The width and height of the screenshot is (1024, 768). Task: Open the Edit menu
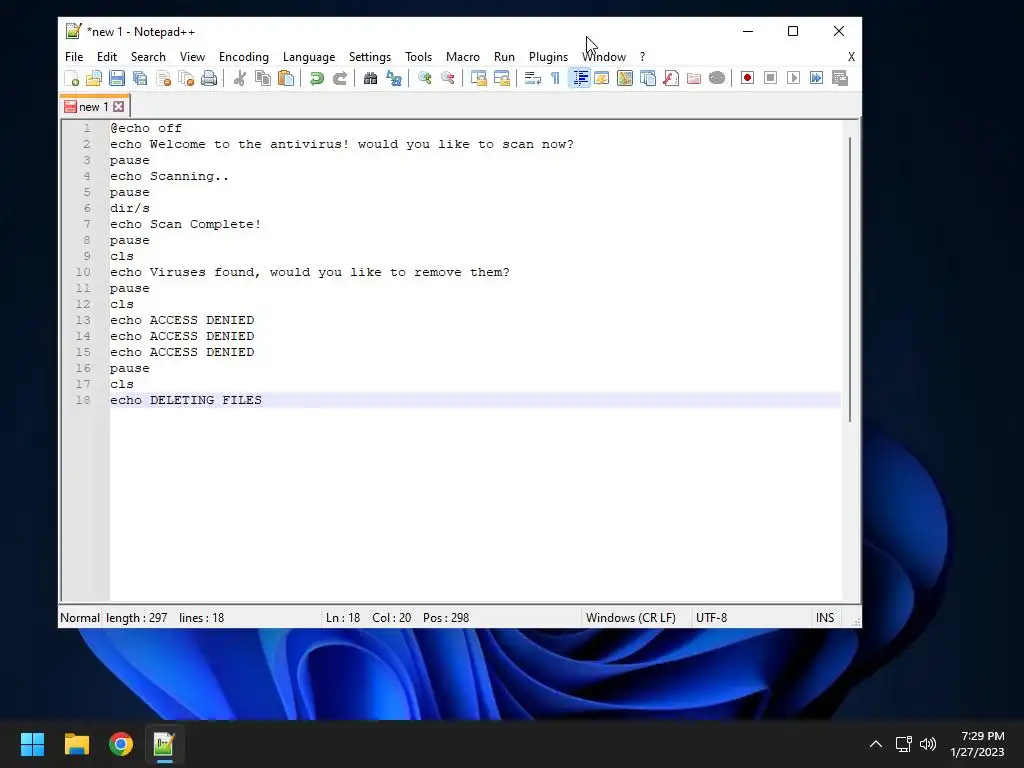tap(106, 57)
